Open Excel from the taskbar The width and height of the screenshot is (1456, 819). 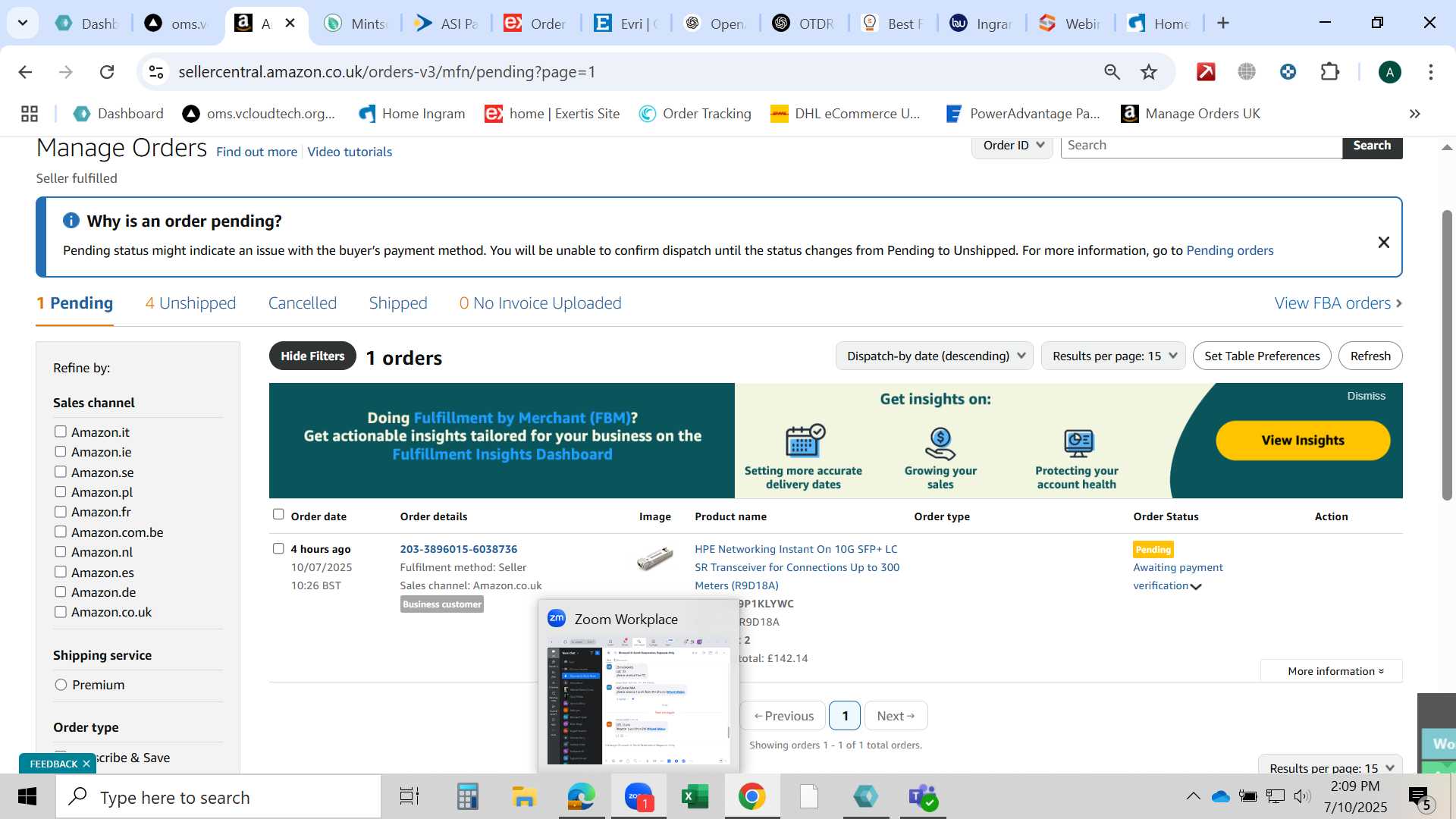click(x=695, y=797)
